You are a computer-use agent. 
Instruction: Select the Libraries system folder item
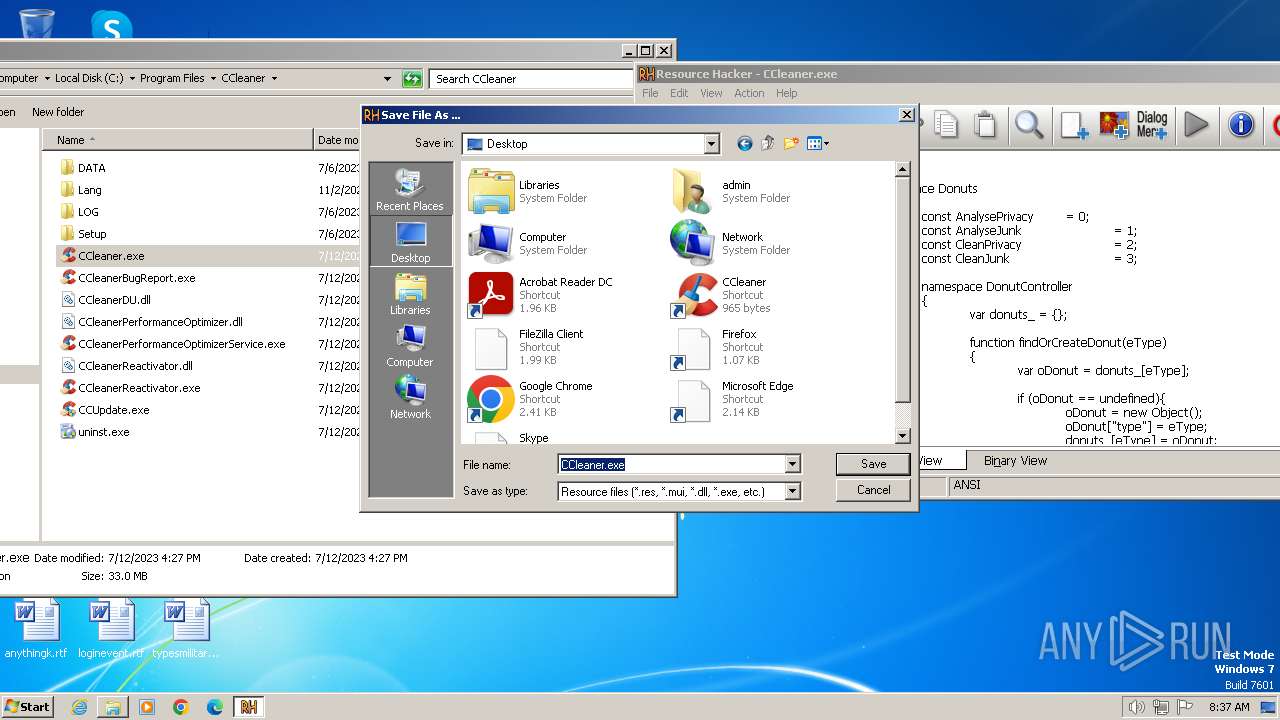click(x=528, y=190)
